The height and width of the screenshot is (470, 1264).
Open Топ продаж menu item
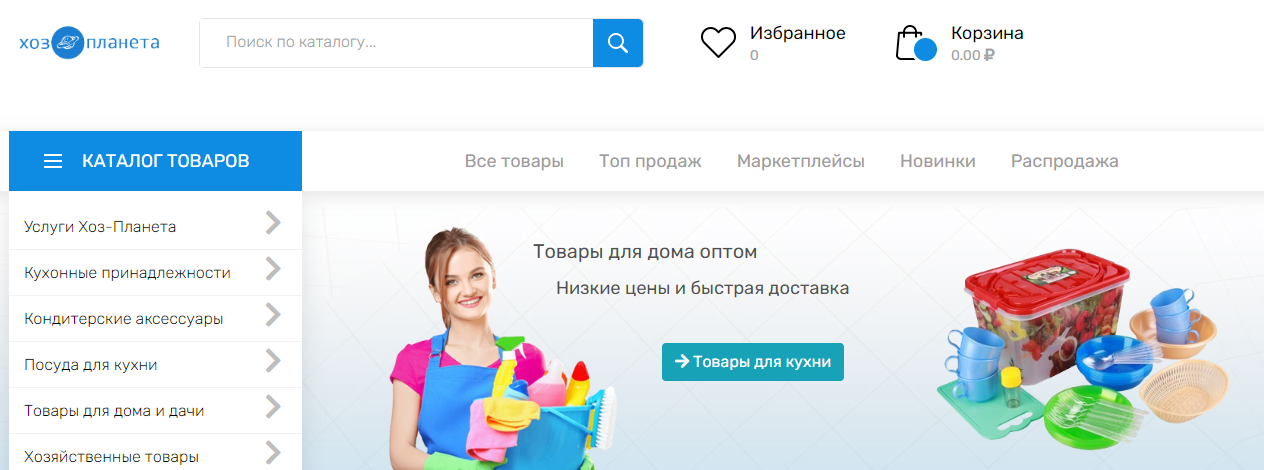650,161
